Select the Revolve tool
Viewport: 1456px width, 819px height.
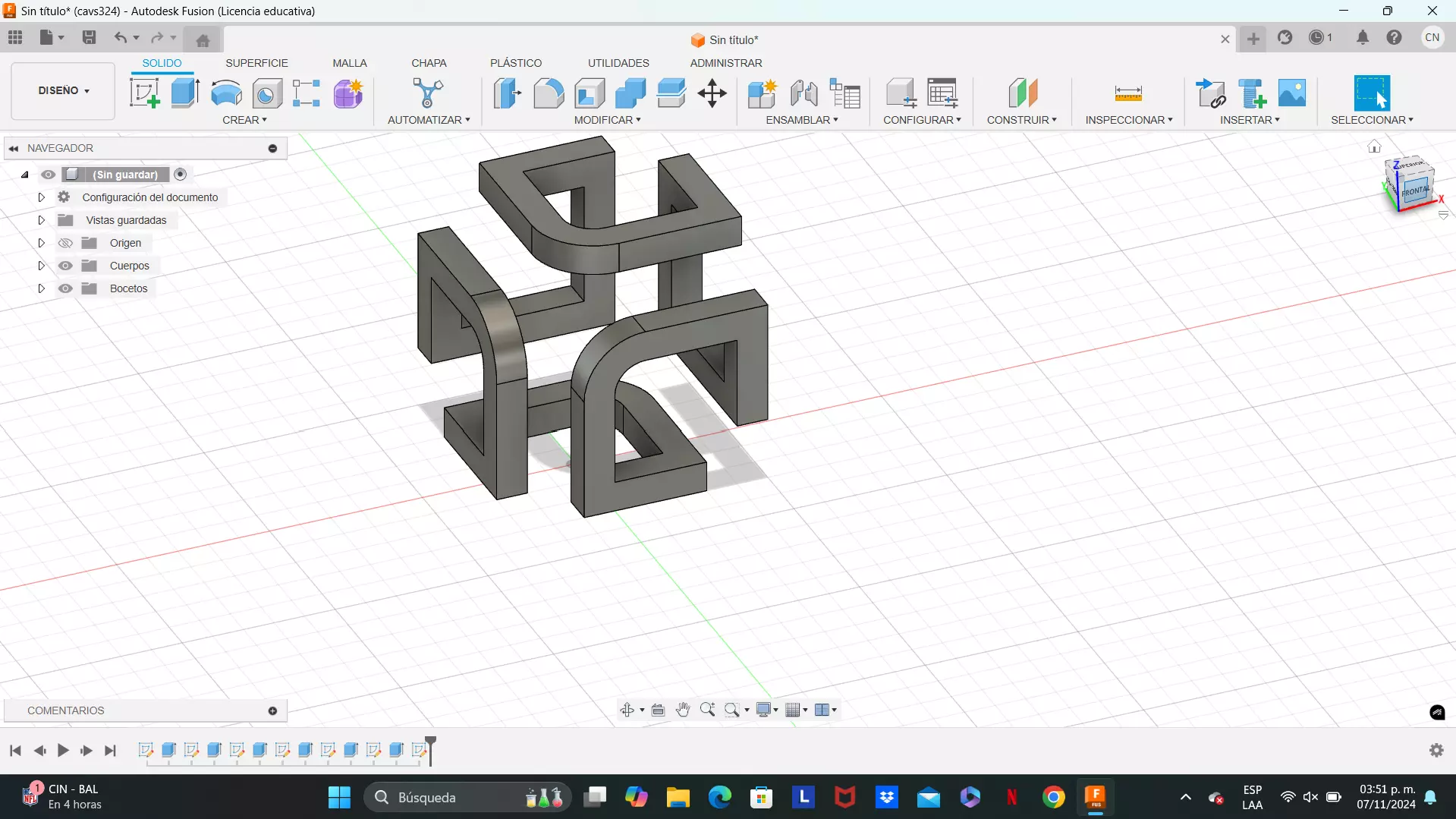pos(226,93)
